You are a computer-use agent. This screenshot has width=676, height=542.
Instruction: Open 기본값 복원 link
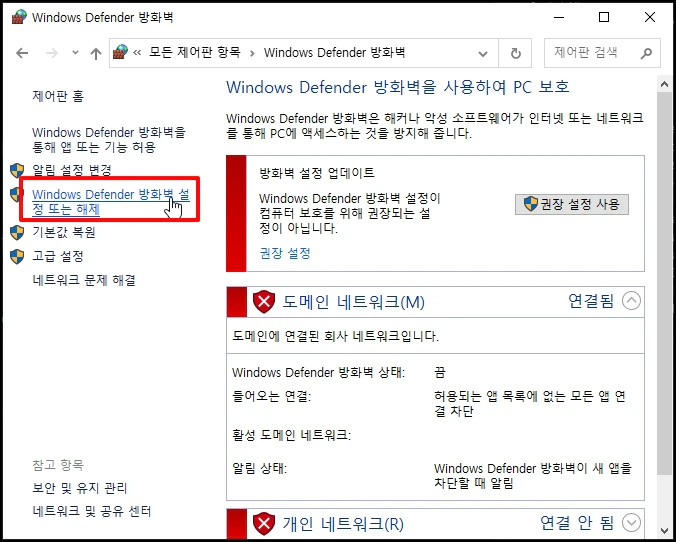click(x=64, y=232)
